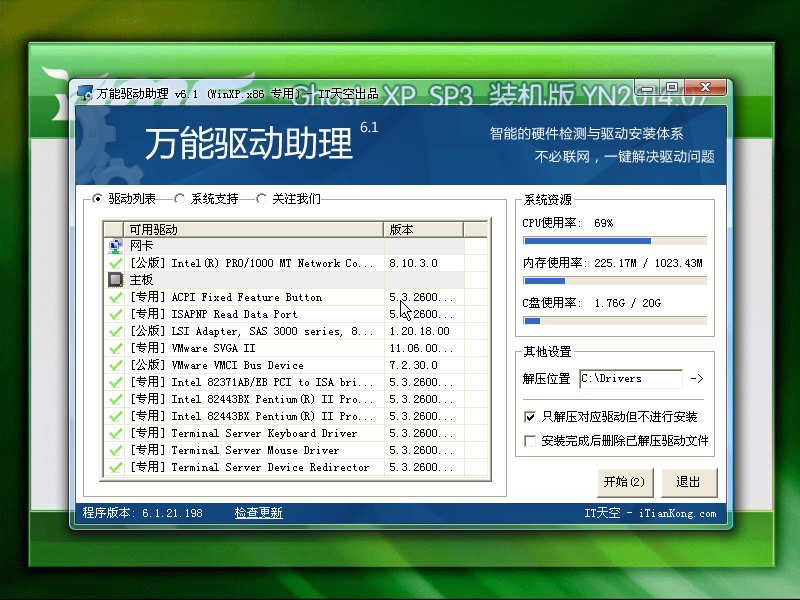
Task: Select the 驱动列表 radio button
Action: click(97, 198)
